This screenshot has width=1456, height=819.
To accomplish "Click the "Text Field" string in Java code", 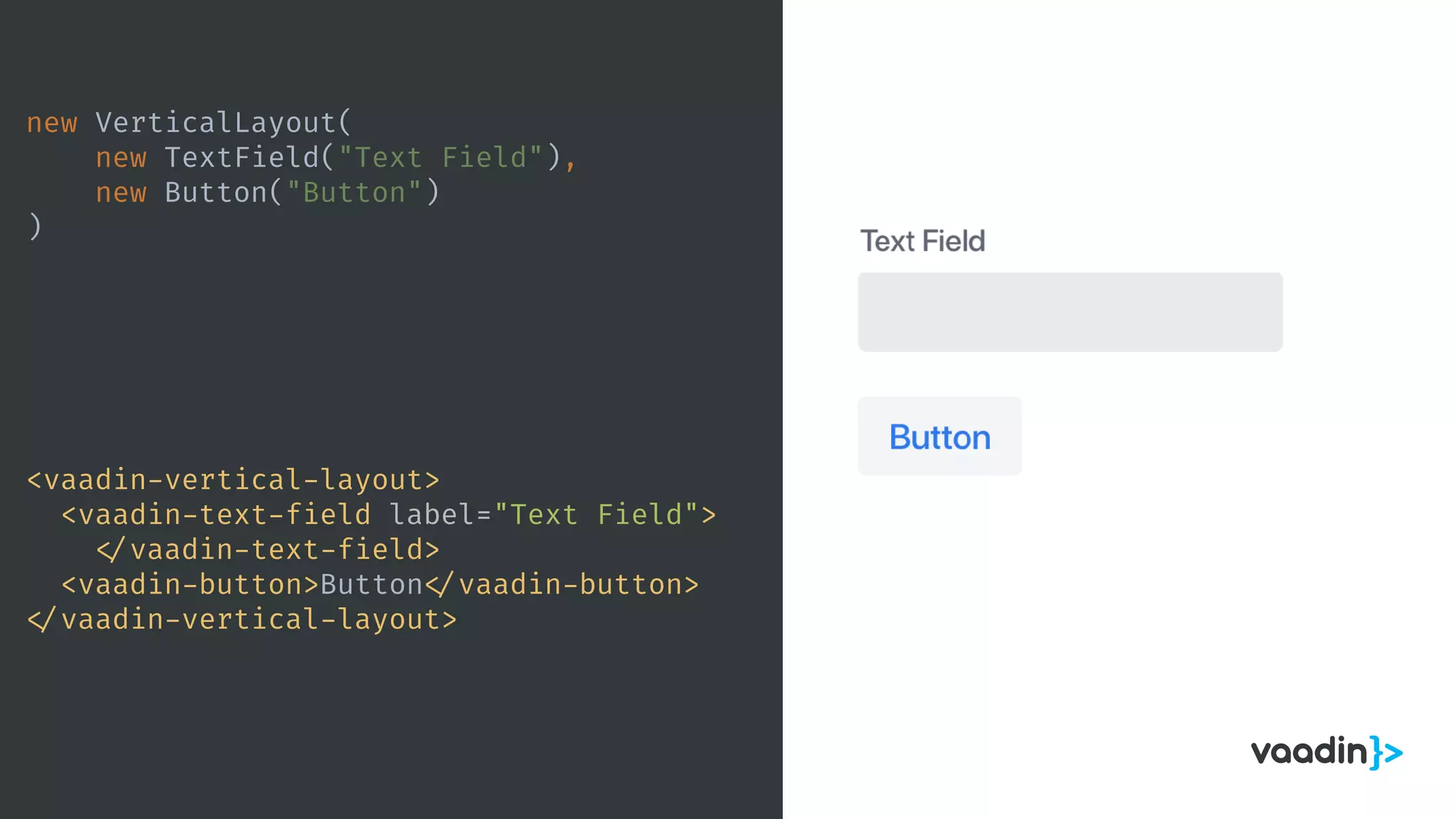I will pos(441,157).
